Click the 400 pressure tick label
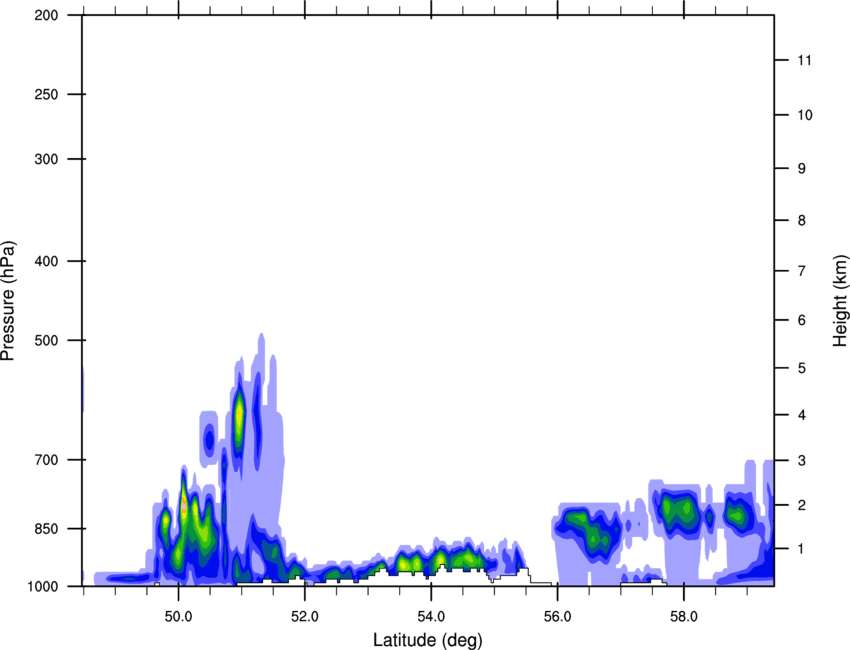The image size is (850, 650). point(45,262)
